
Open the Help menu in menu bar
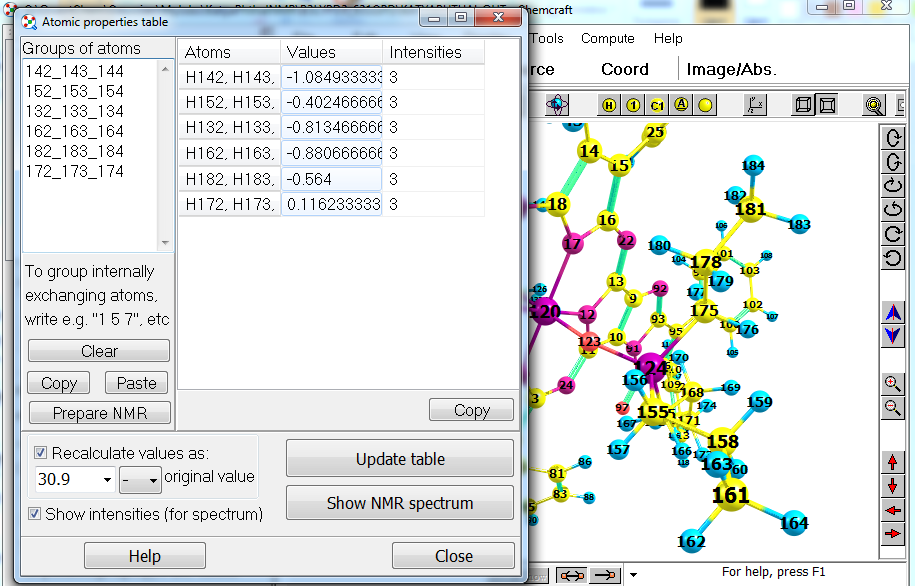pos(668,38)
